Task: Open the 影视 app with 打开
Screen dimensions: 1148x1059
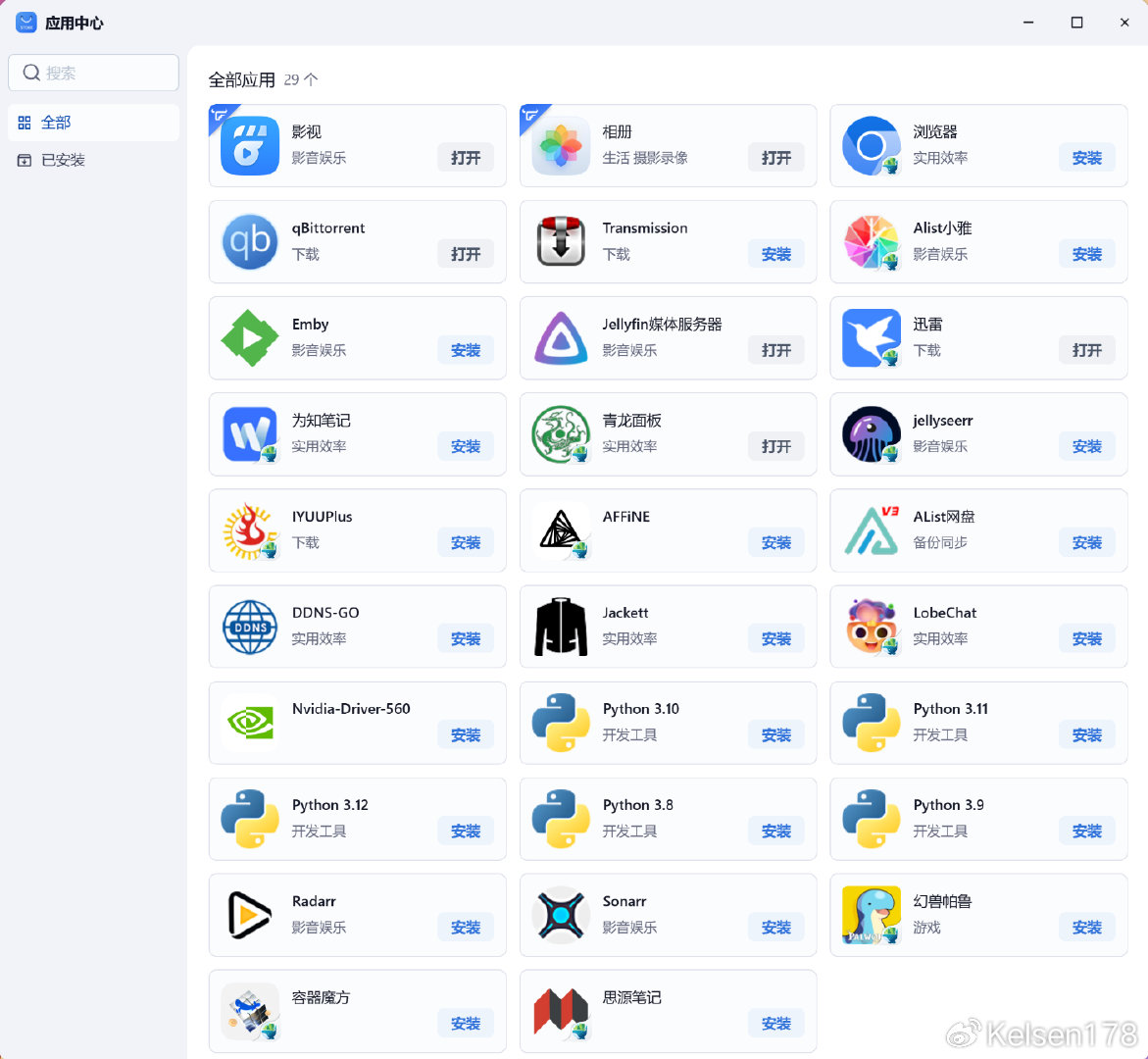Action: (x=466, y=158)
